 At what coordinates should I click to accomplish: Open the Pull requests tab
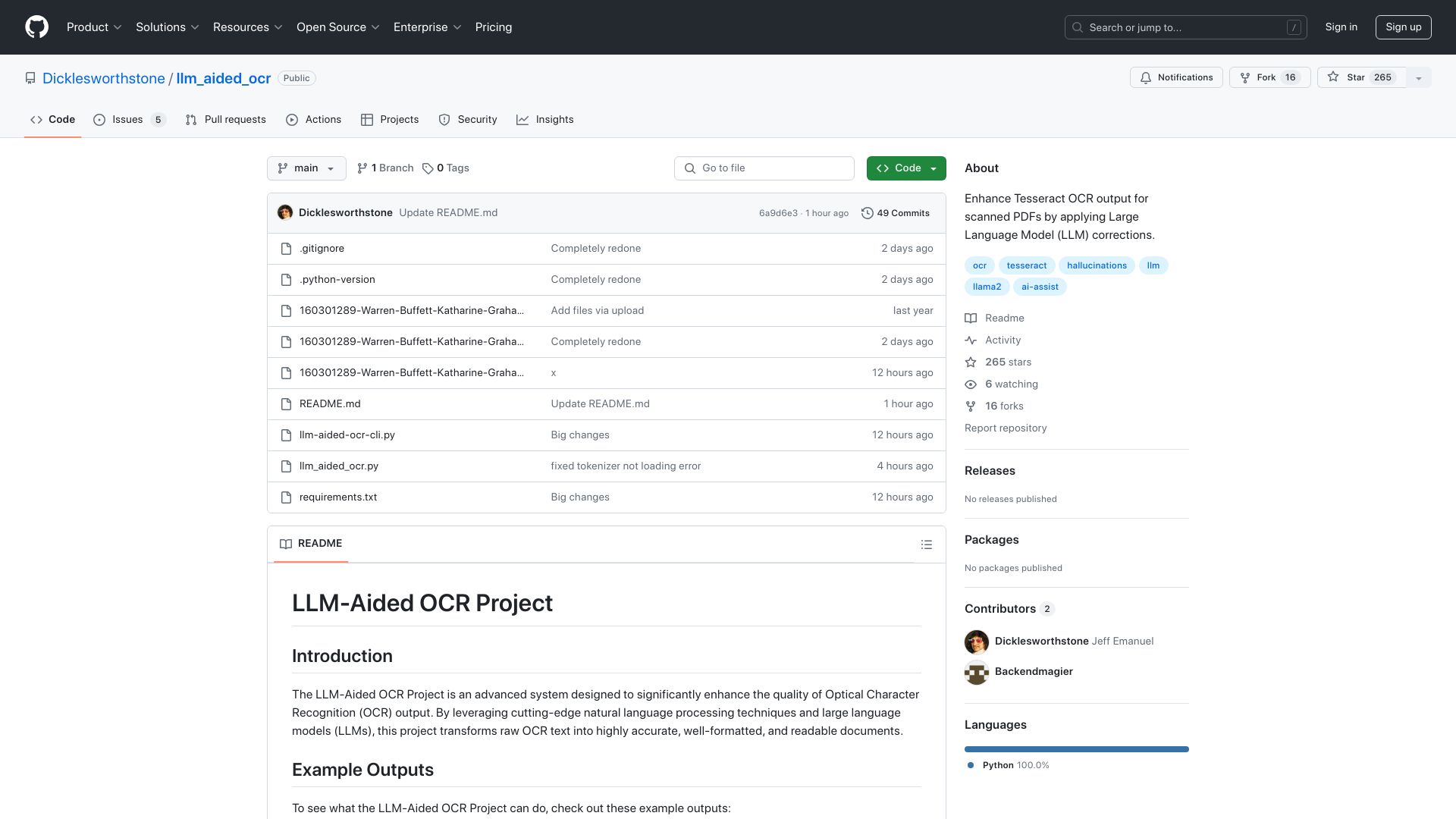pyautogui.click(x=226, y=120)
